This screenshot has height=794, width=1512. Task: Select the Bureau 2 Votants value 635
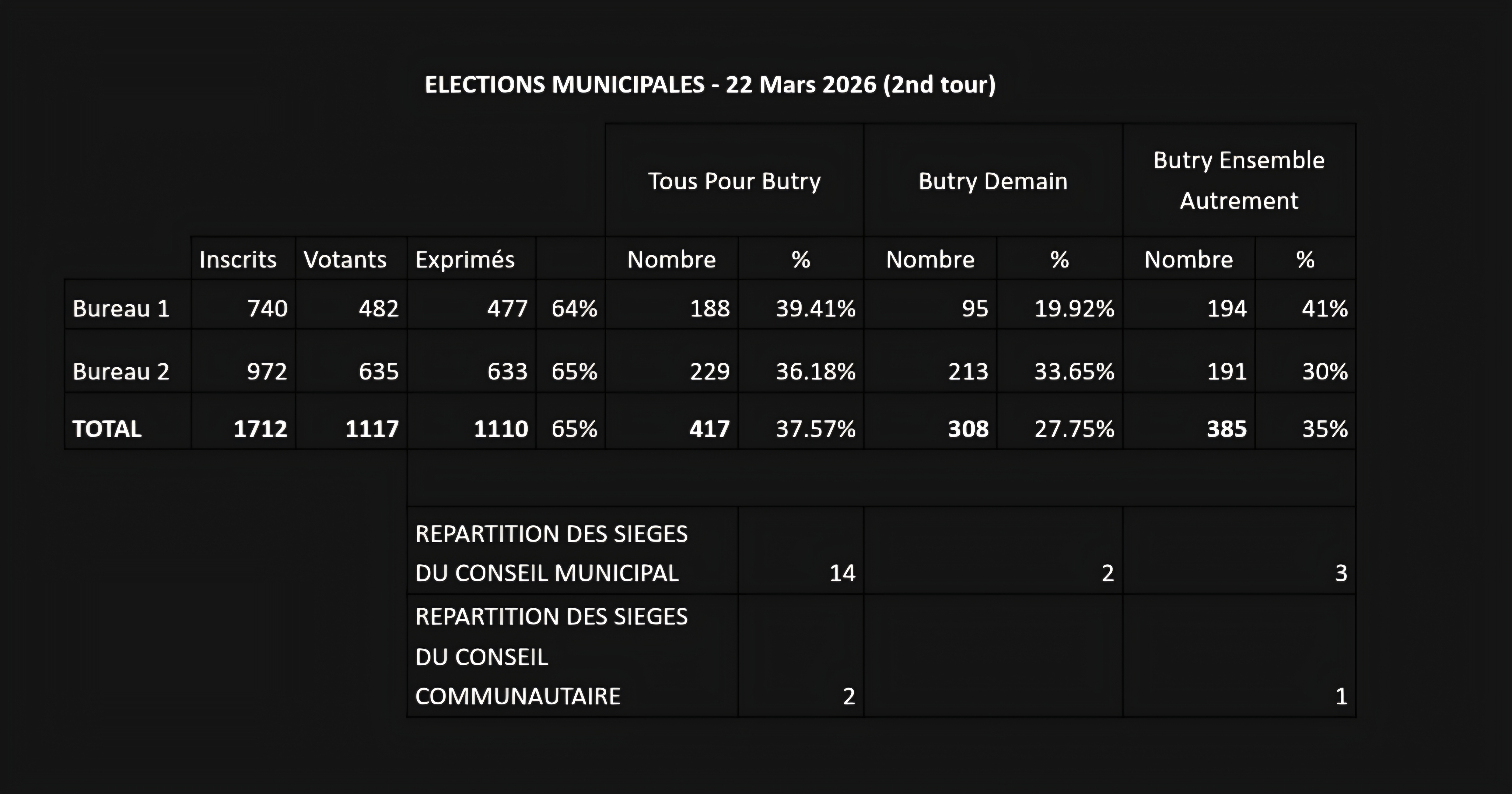tap(379, 371)
